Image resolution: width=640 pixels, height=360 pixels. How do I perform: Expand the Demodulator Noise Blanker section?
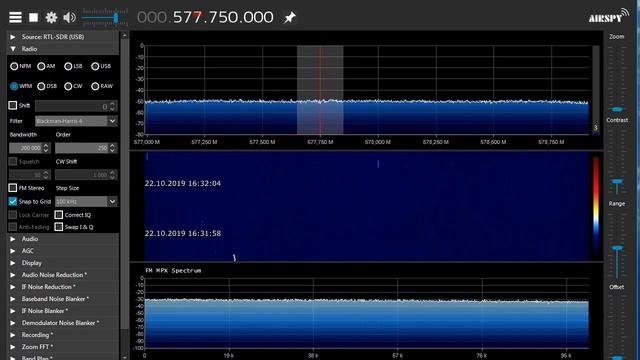tap(63, 323)
